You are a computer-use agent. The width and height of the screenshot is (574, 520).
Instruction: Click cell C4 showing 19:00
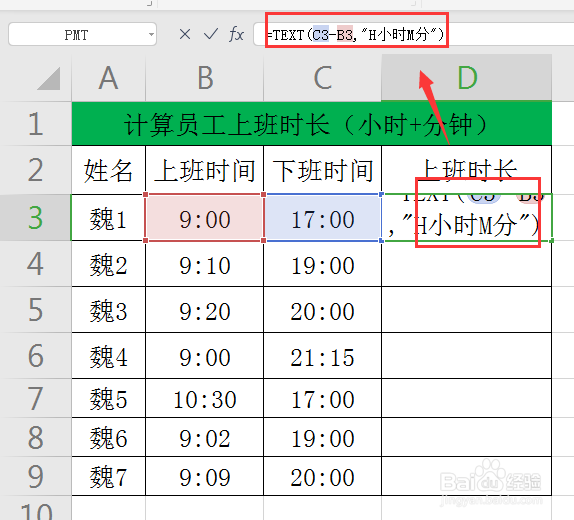(322, 264)
